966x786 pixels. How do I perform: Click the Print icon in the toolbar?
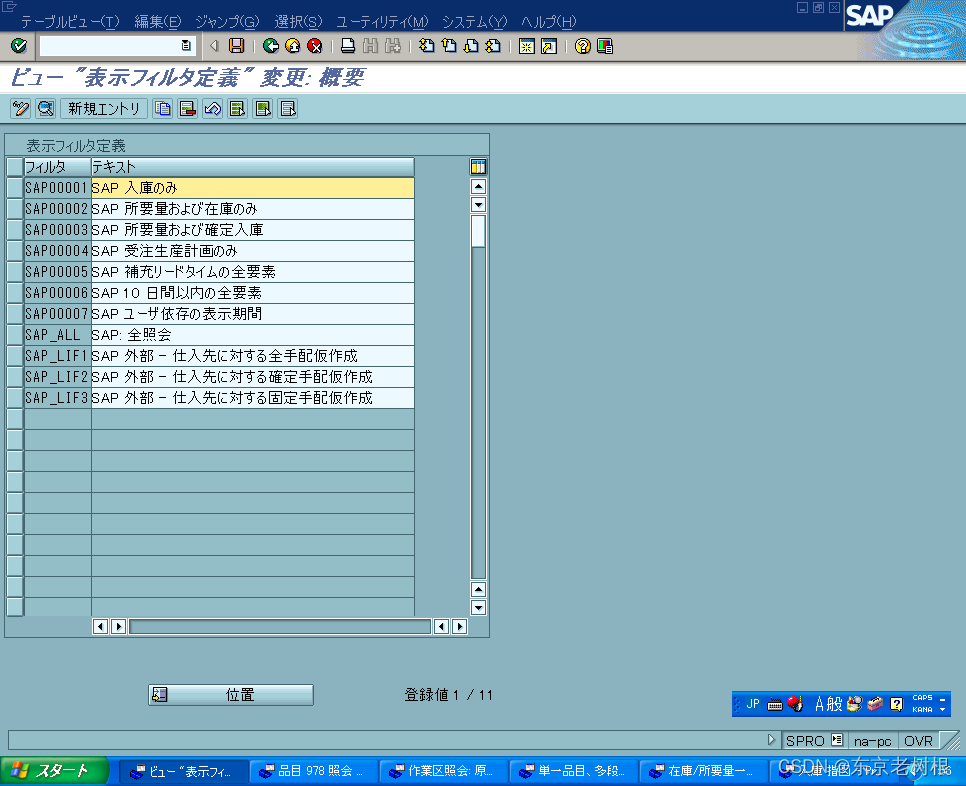(x=349, y=45)
